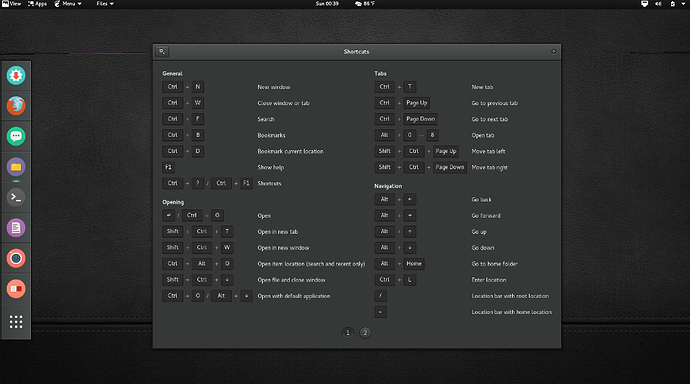Click the General section heading

click(x=172, y=73)
